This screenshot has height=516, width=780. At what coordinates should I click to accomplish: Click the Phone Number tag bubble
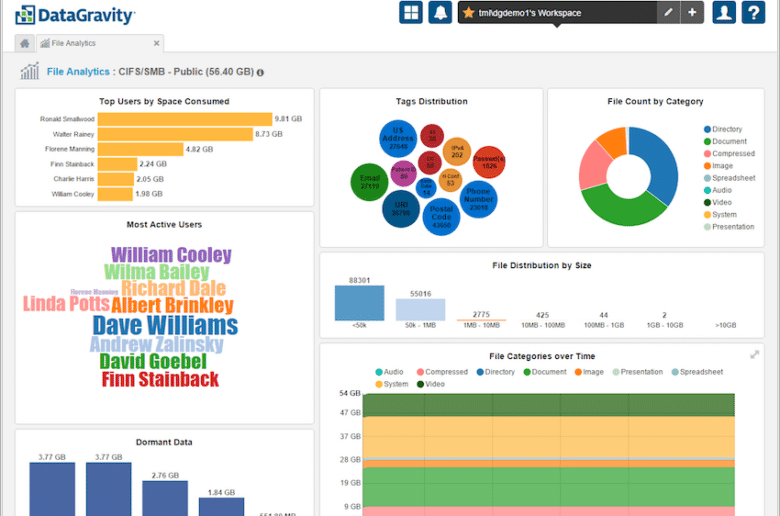point(479,199)
